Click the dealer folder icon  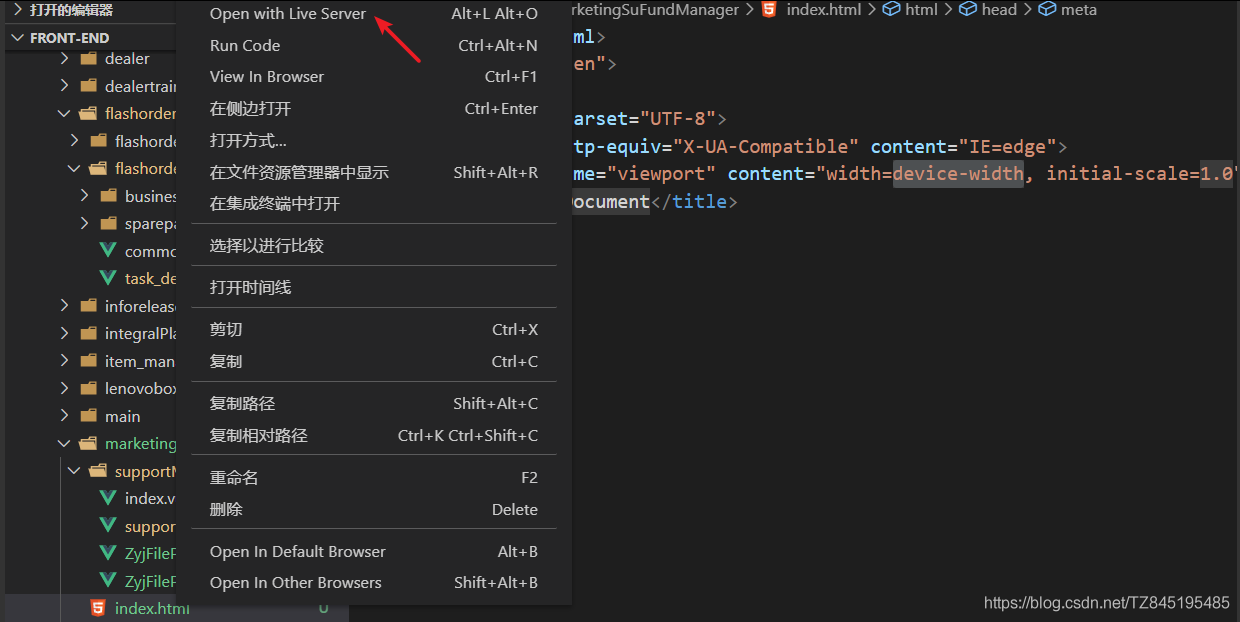(x=88, y=59)
